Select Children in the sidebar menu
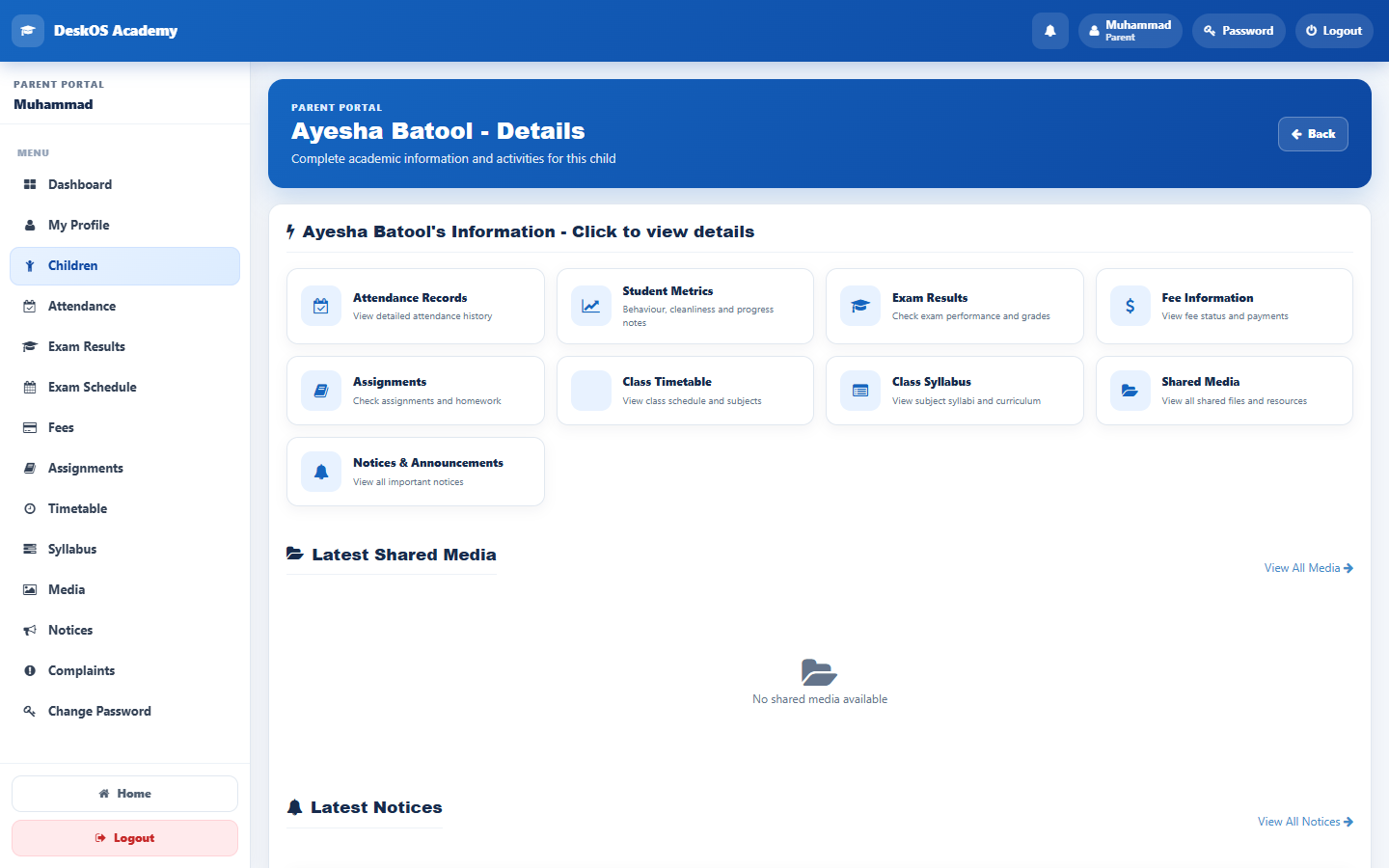The image size is (1389, 868). click(124, 266)
